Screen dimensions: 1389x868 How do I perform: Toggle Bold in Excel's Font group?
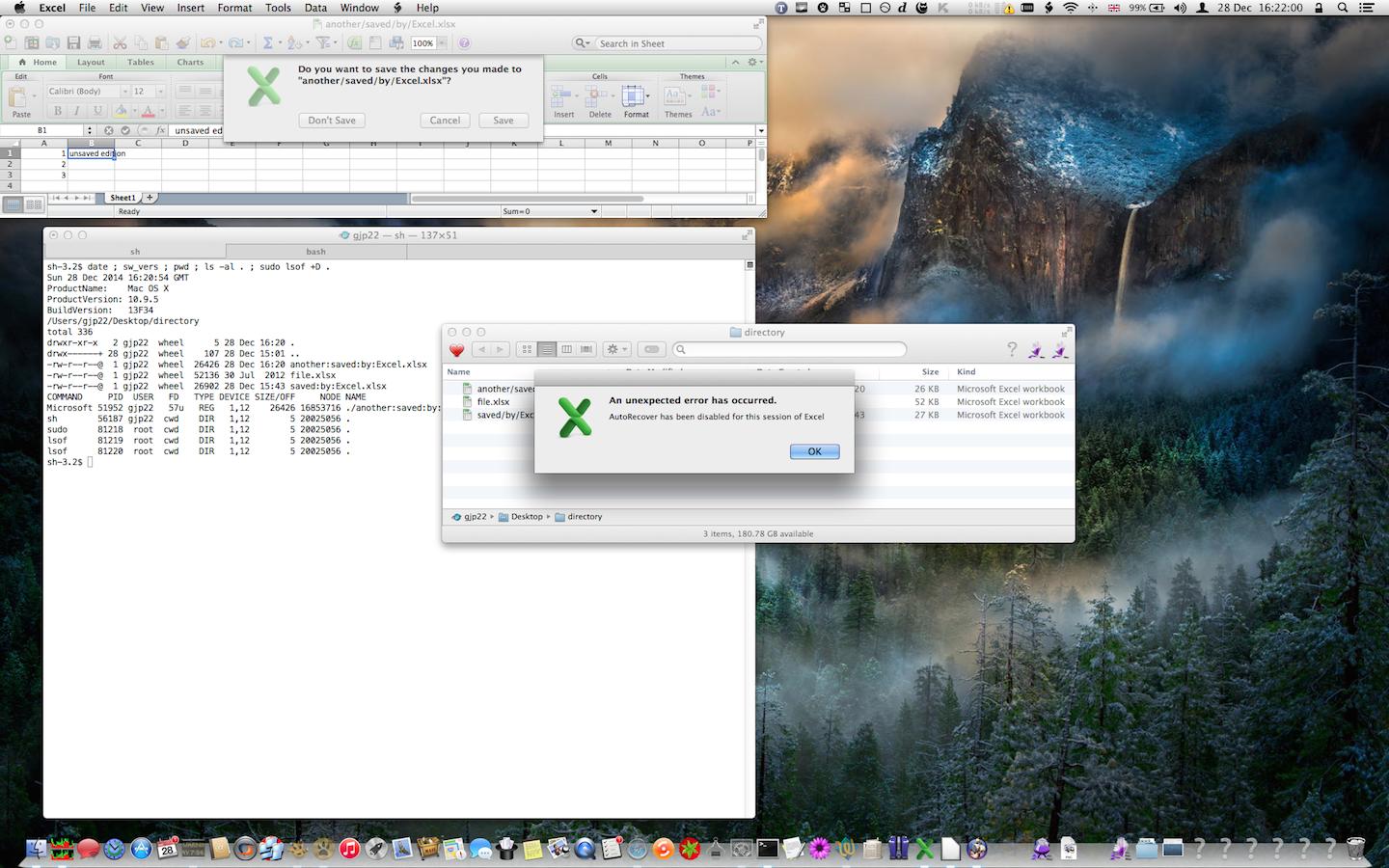click(58, 111)
